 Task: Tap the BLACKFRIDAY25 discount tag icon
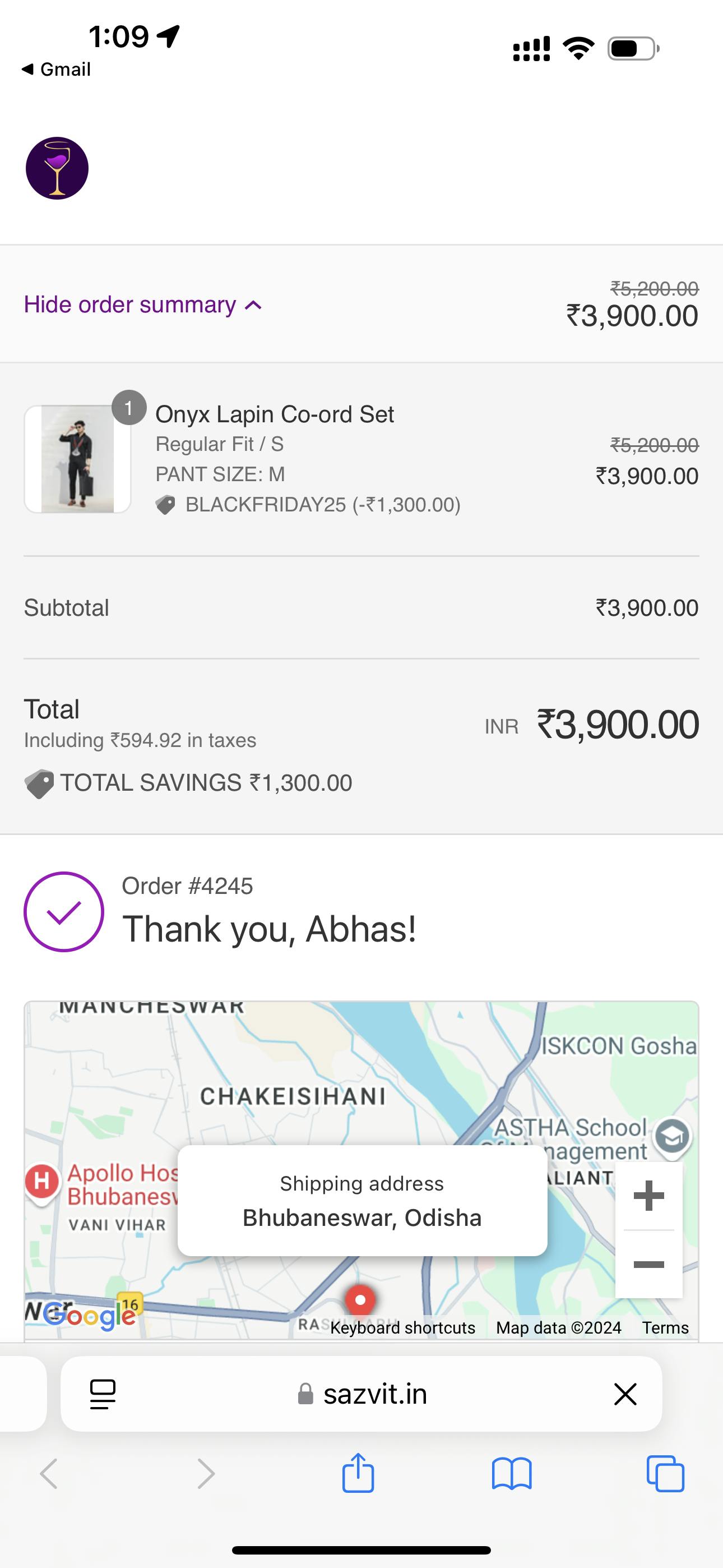(x=165, y=505)
